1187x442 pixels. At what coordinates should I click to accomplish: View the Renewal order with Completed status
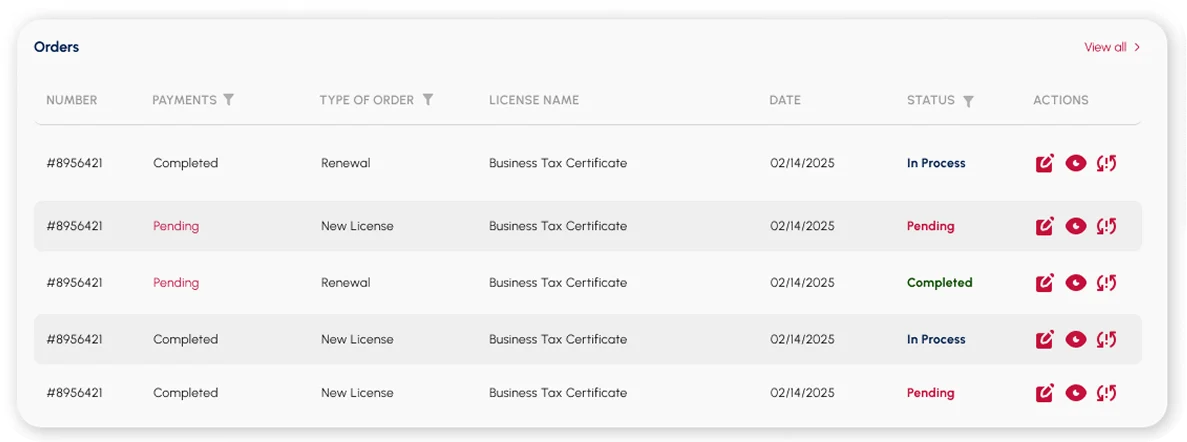(x=1076, y=283)
